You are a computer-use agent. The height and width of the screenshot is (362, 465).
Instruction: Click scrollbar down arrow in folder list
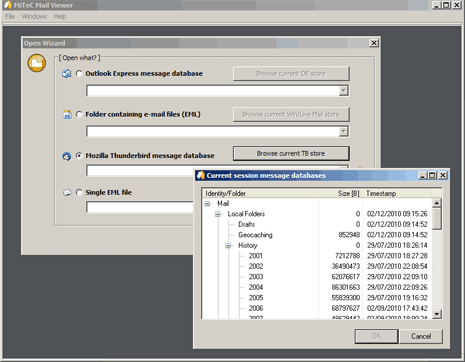(x=437, y=314)
